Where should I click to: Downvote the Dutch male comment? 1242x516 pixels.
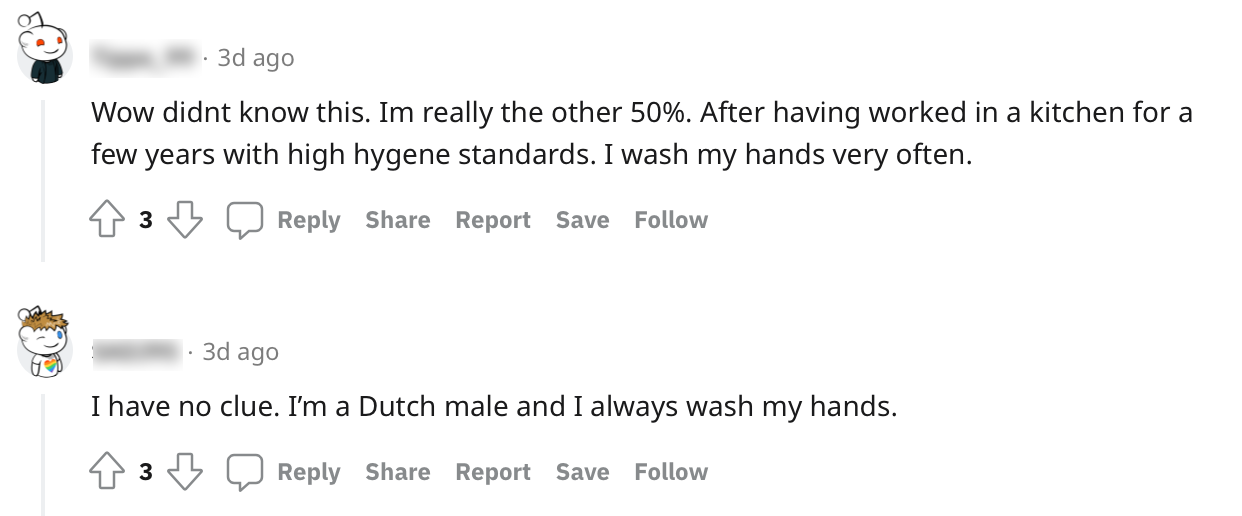click(184, 473)
